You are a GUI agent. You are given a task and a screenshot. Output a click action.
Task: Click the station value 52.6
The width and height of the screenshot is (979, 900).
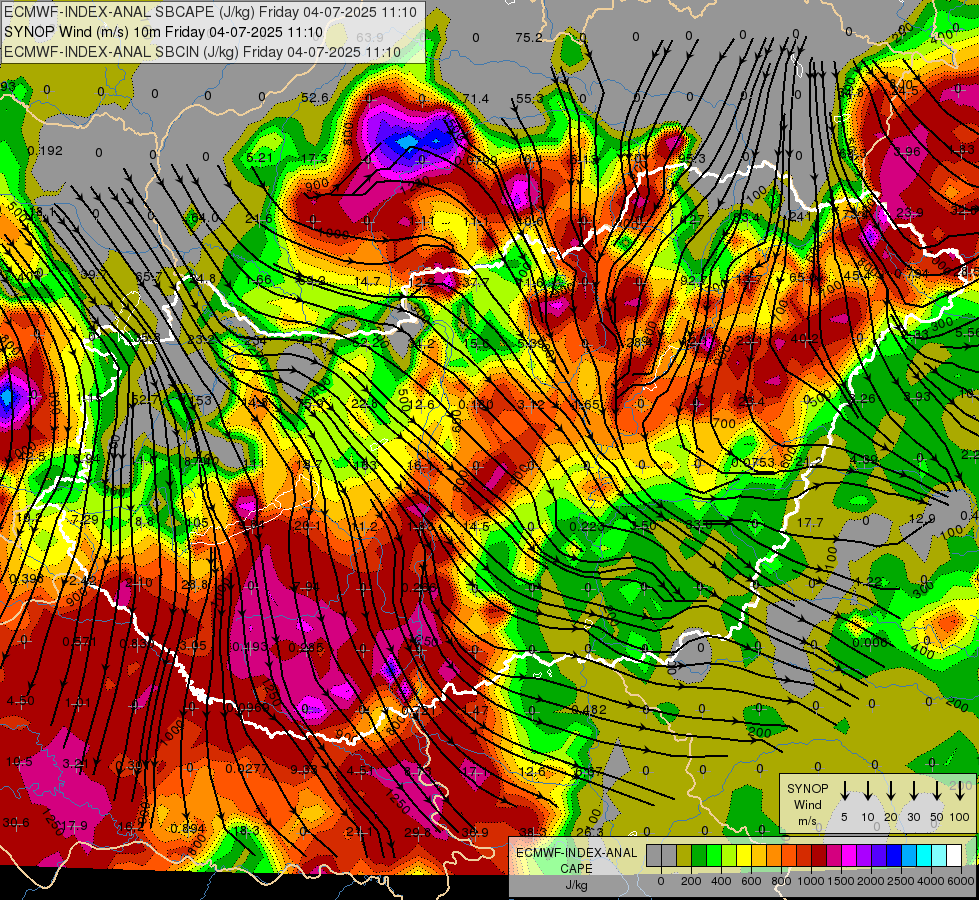(315, 97)
